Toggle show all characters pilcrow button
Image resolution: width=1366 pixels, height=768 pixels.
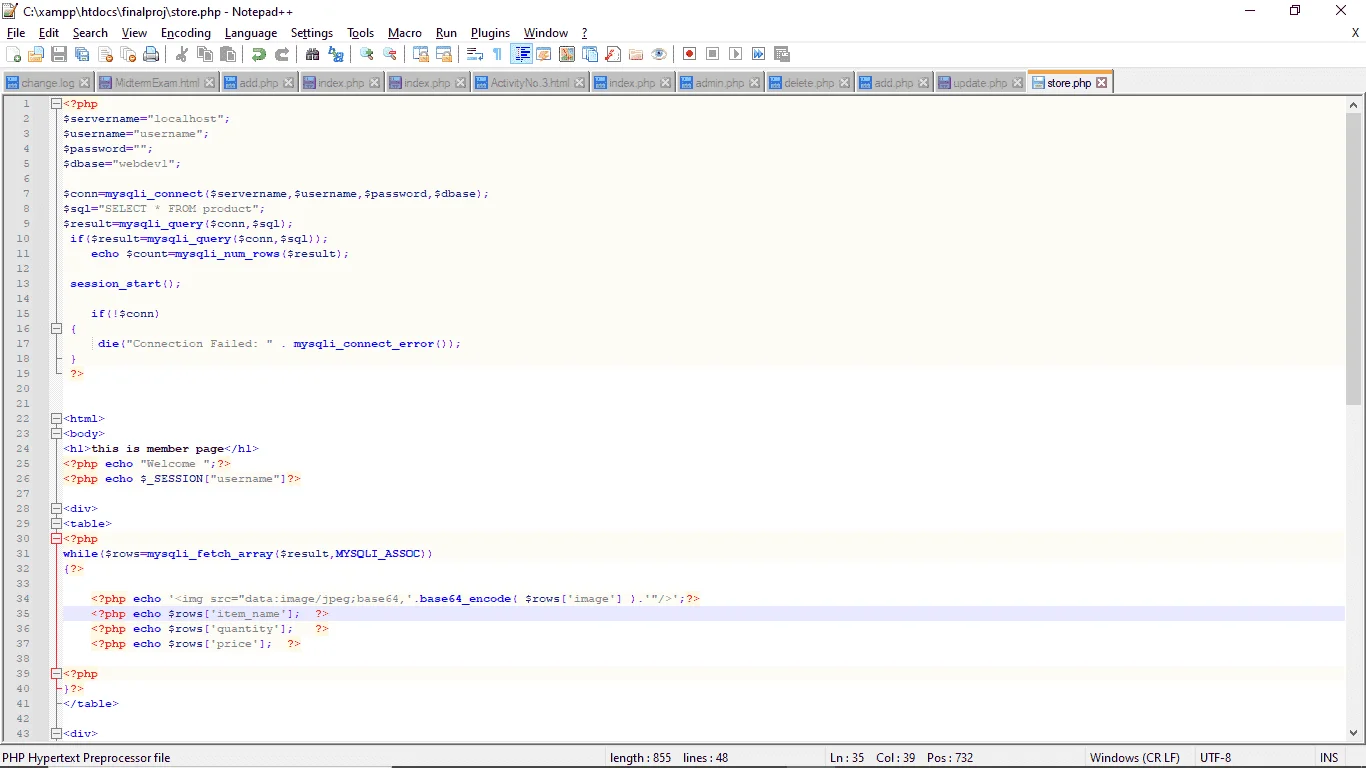498,54
